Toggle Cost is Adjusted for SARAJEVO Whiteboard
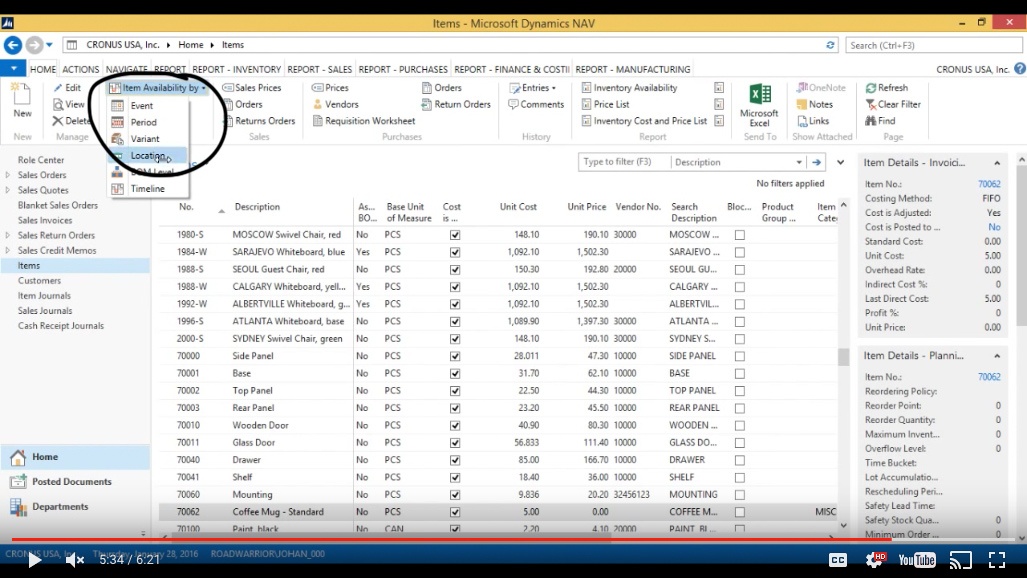 pos(455,252)
